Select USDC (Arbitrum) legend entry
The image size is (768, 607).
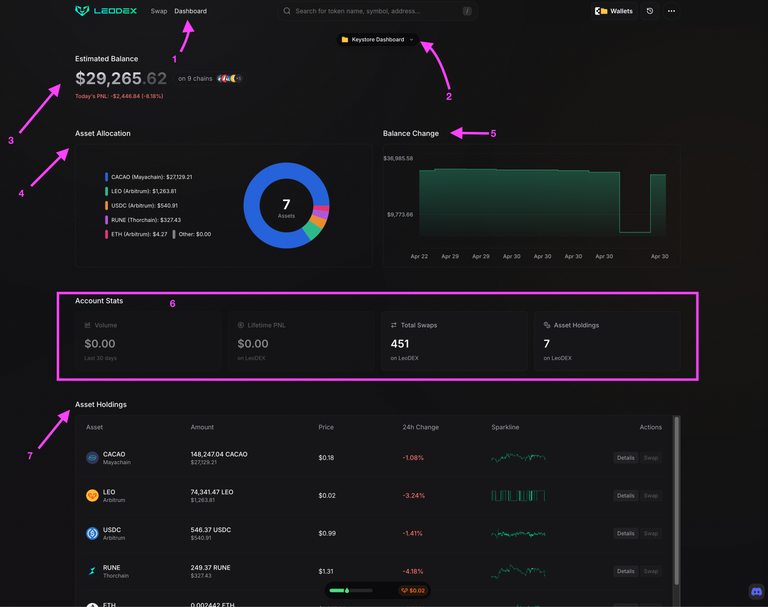(142, 205)
